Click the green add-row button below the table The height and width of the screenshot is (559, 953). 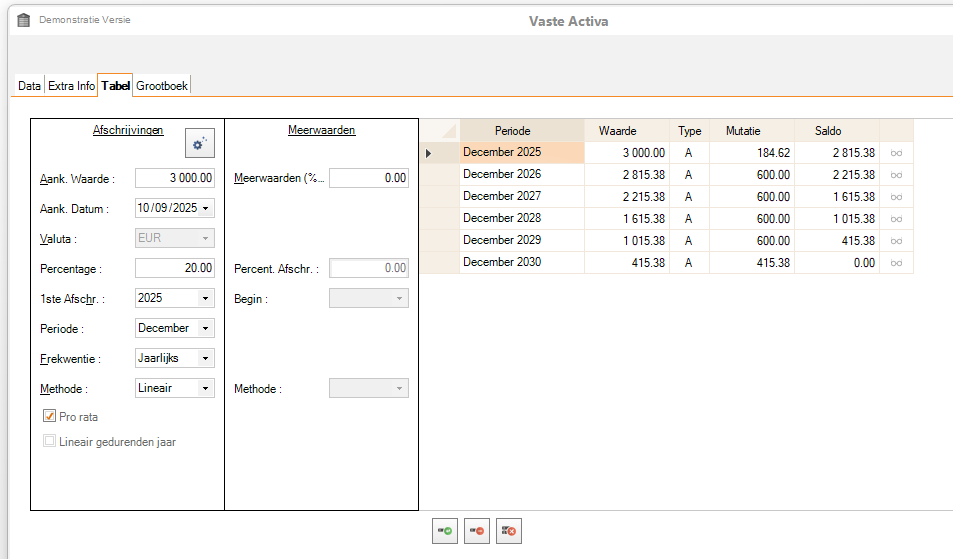coord(445,531)
